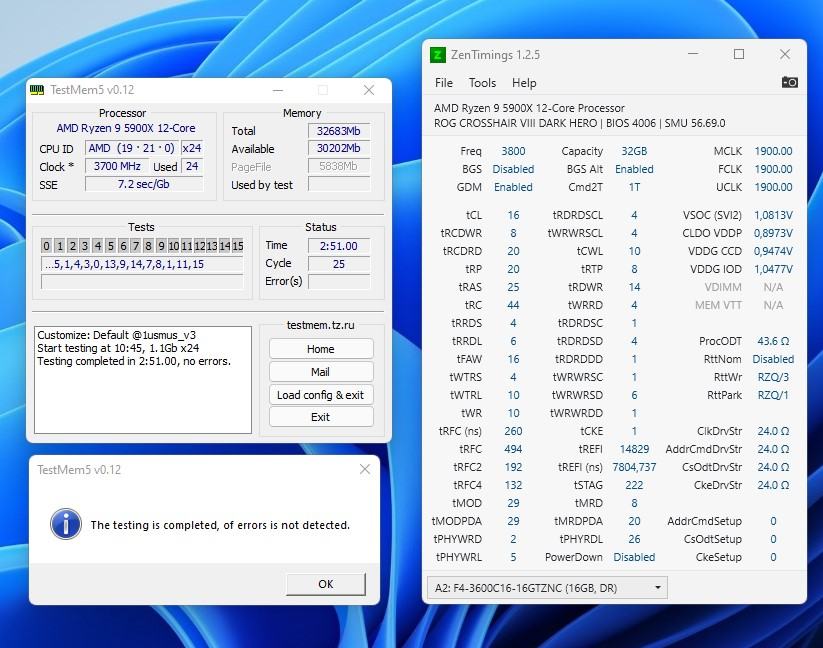823x648 pixels.
Task: Click the Clock field showing 3700 MHz
Action: [117, 166]
